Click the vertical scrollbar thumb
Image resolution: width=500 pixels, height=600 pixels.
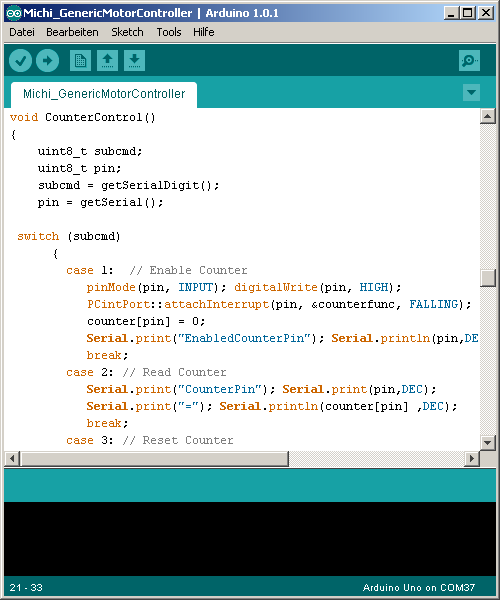pos(488,278)
